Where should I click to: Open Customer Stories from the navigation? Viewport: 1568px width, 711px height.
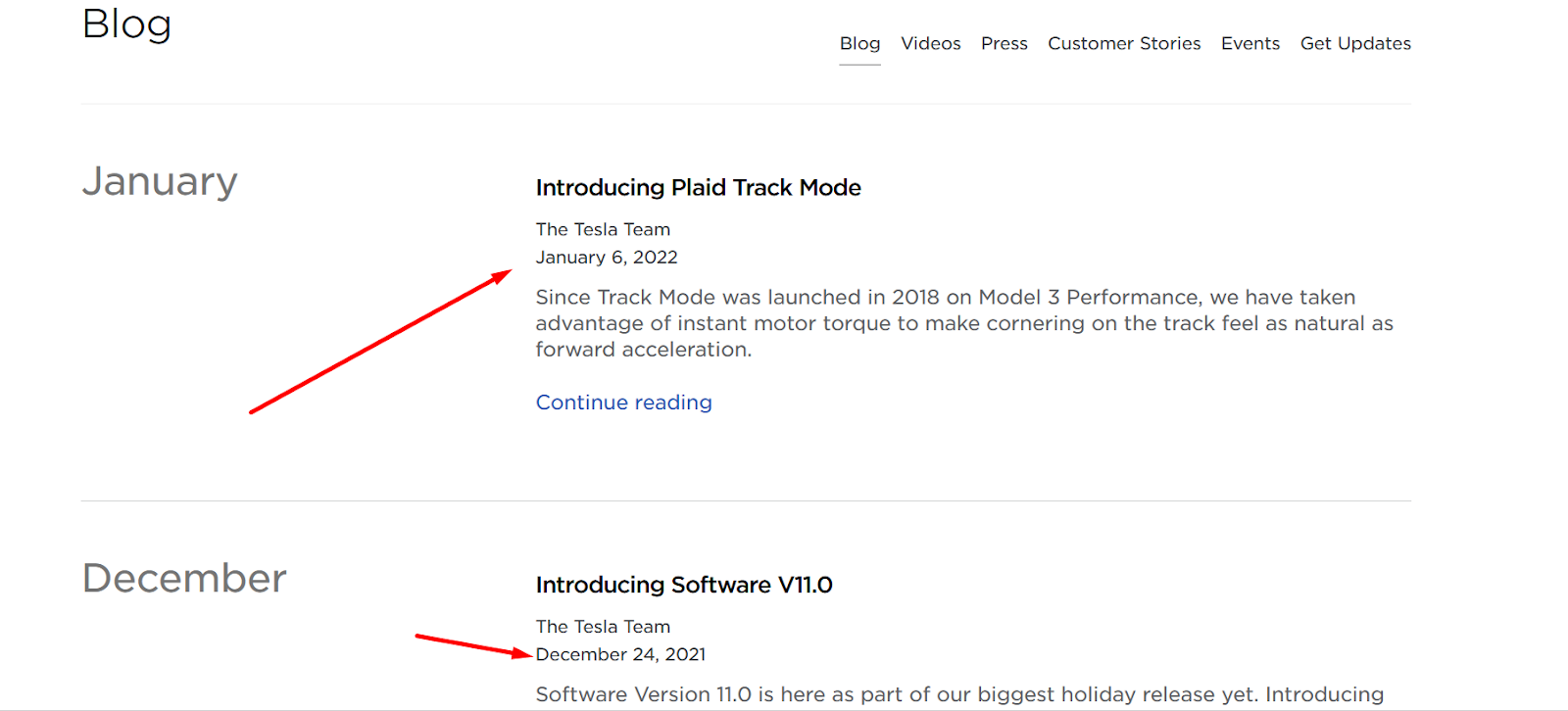pos(1124,43)
